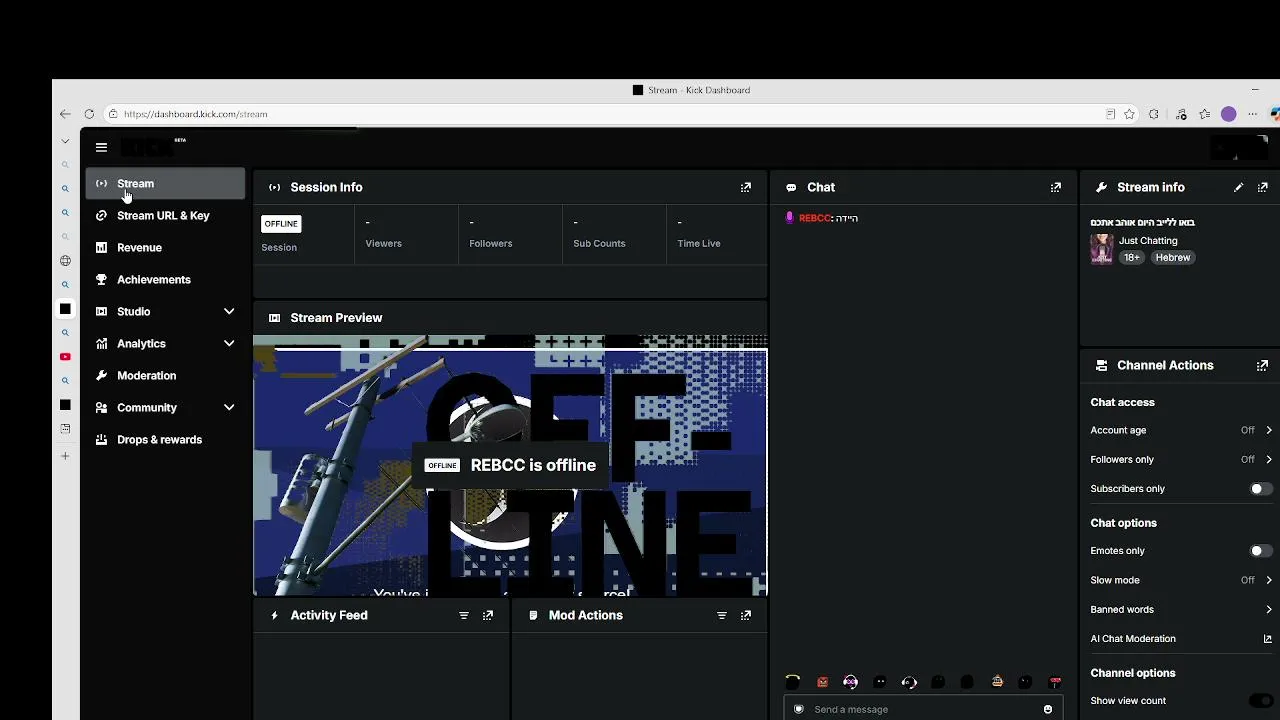Insert the red angry-face chat emote
Screen dimensions: 1280x720
point(822,682)
